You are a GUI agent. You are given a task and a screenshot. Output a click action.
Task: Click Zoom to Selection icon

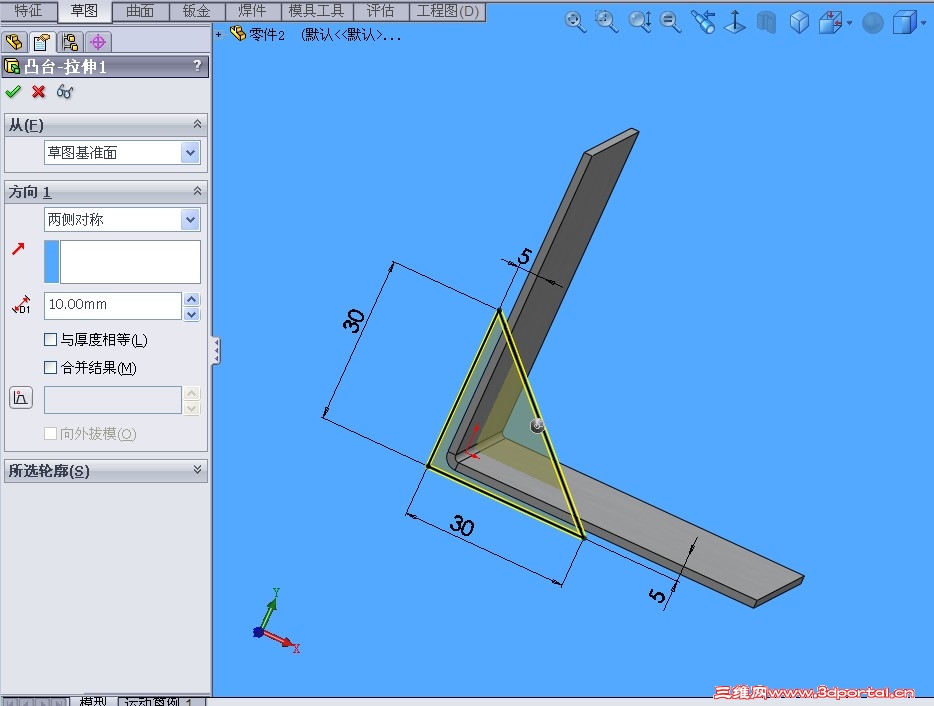click(671, 22)
